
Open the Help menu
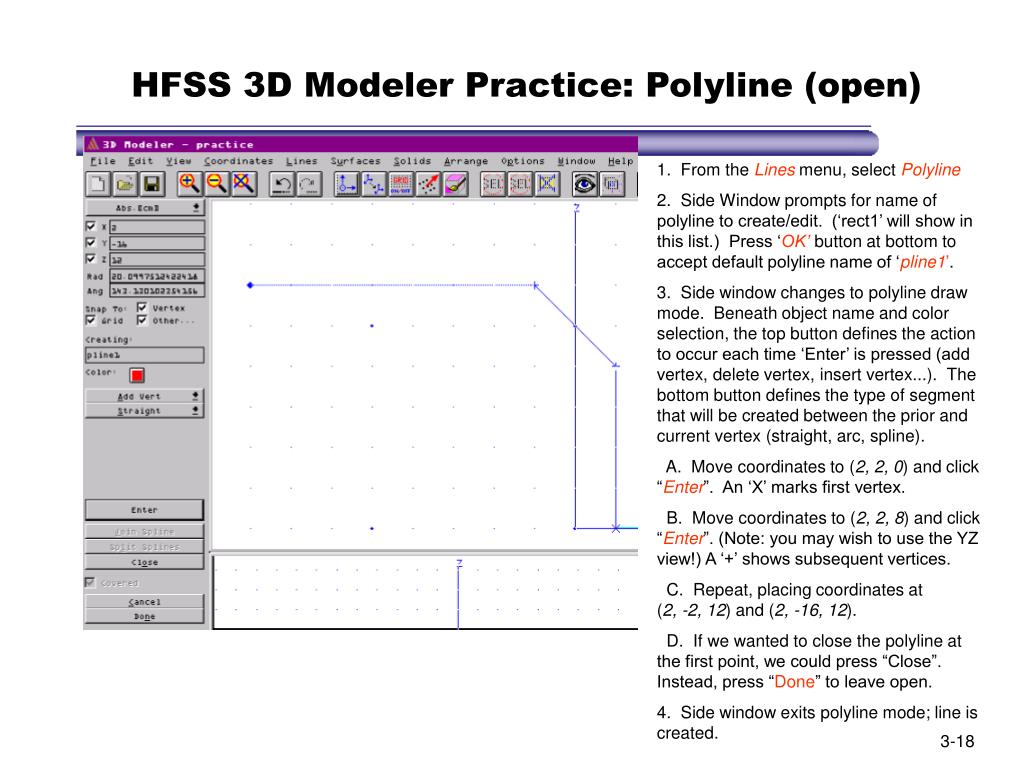coord(620,161)
